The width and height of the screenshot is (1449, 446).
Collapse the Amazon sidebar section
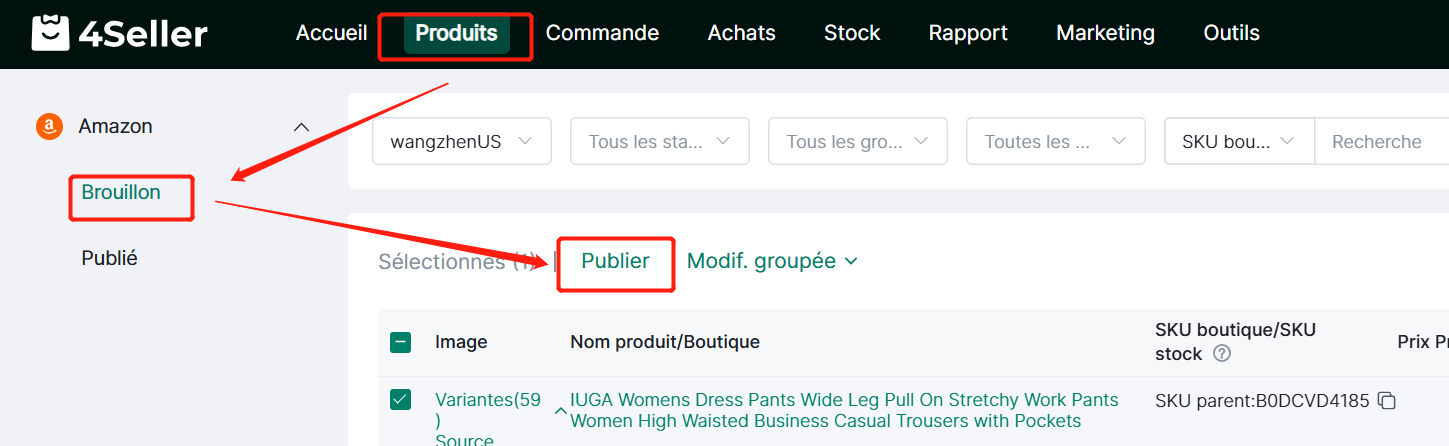300,127
